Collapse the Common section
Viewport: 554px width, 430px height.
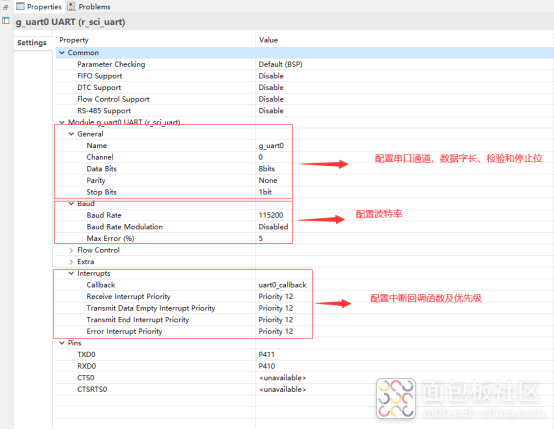62,53
